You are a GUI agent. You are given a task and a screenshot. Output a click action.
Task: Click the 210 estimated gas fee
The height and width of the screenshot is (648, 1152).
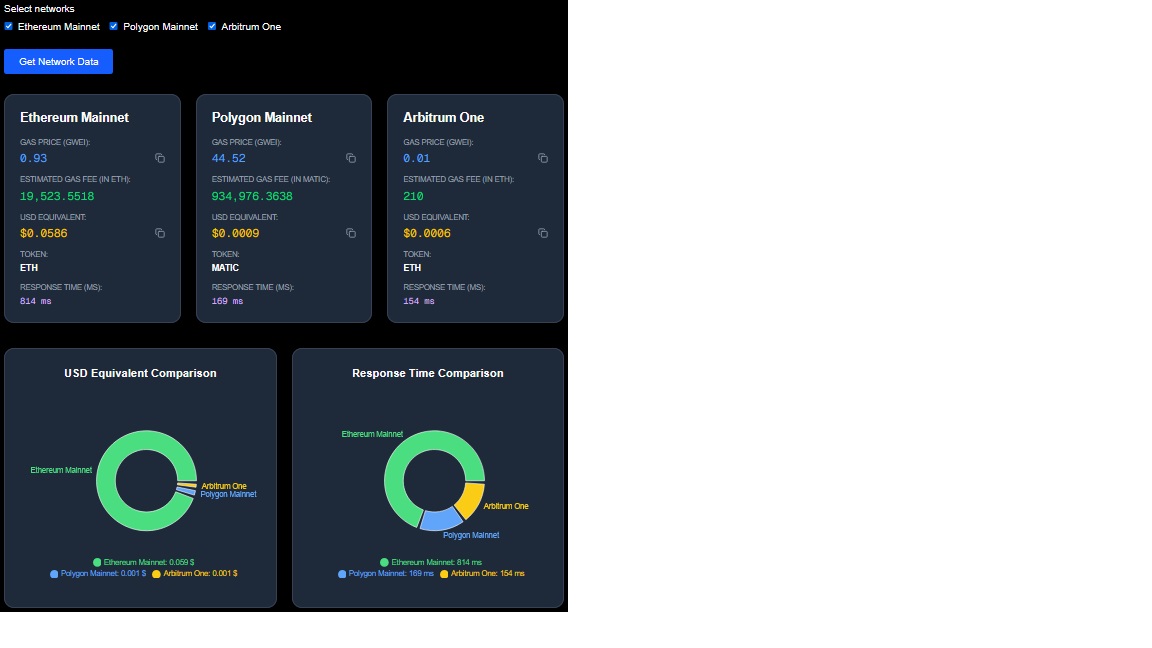(x=413, y=197)
